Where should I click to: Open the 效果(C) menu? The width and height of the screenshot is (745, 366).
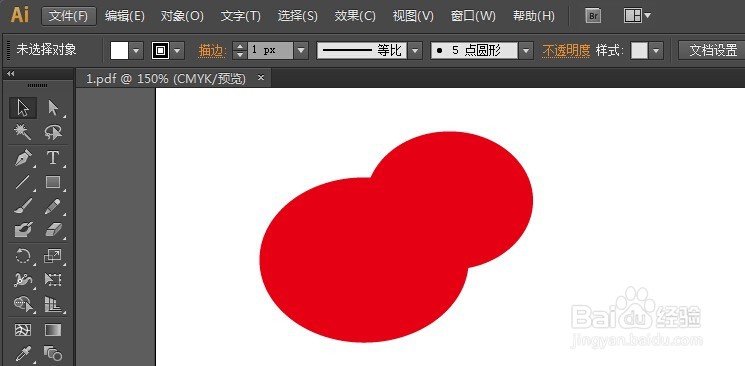(355, 16)
